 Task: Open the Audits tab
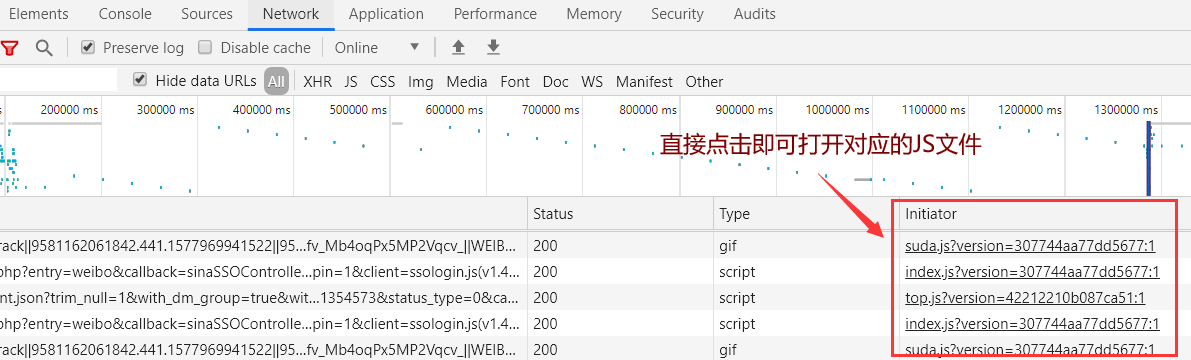754,14
